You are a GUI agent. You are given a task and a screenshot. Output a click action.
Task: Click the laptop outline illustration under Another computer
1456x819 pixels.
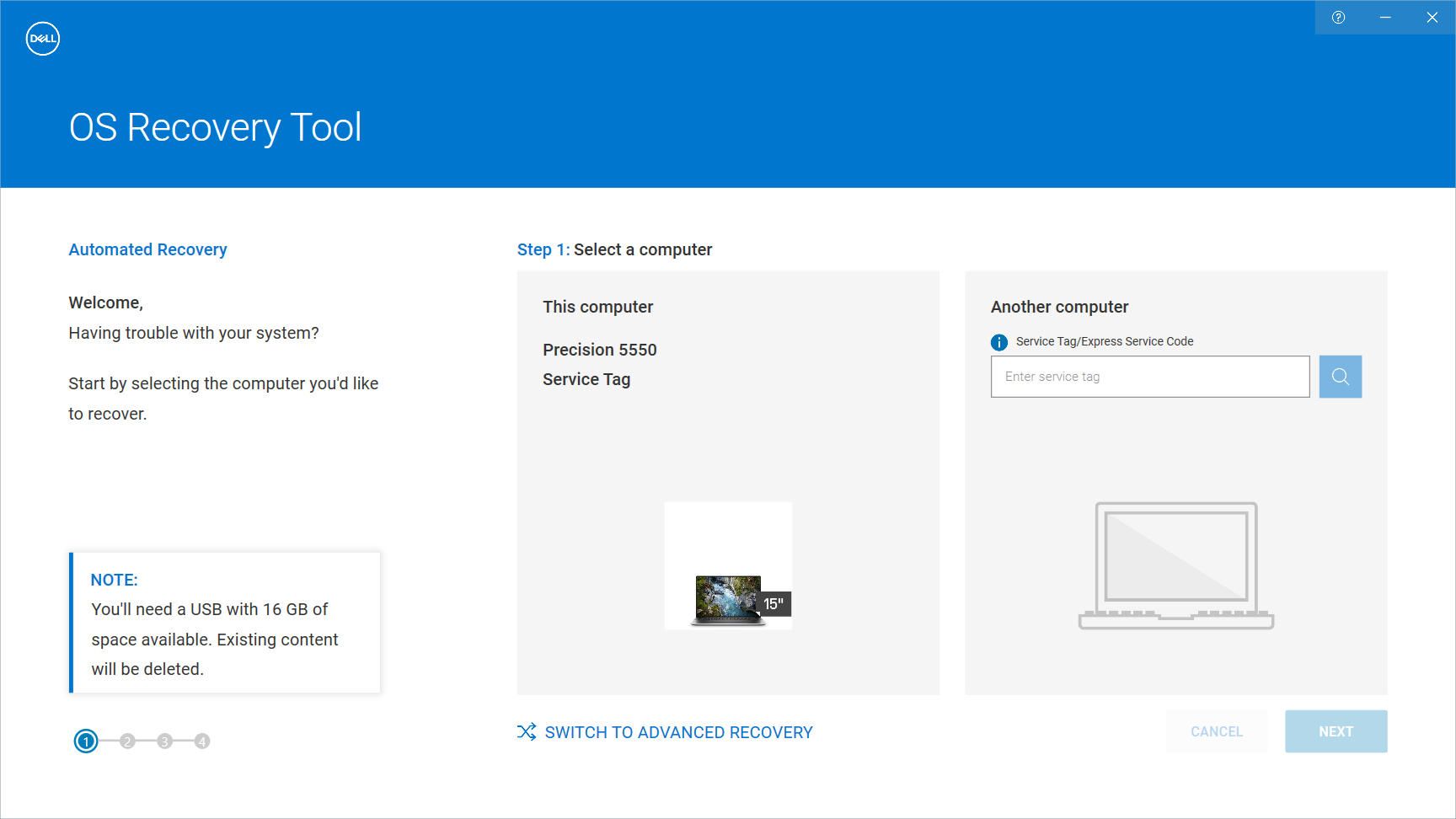coord(1176,566)
